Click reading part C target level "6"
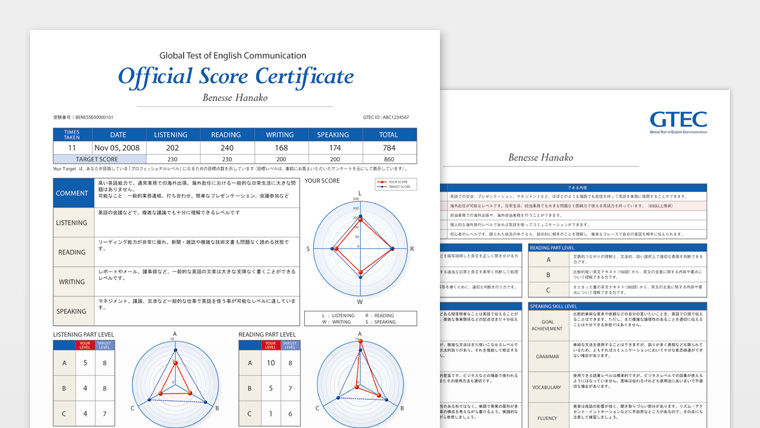The height and width of the screenshot is (428, 760). click(290, 413)
